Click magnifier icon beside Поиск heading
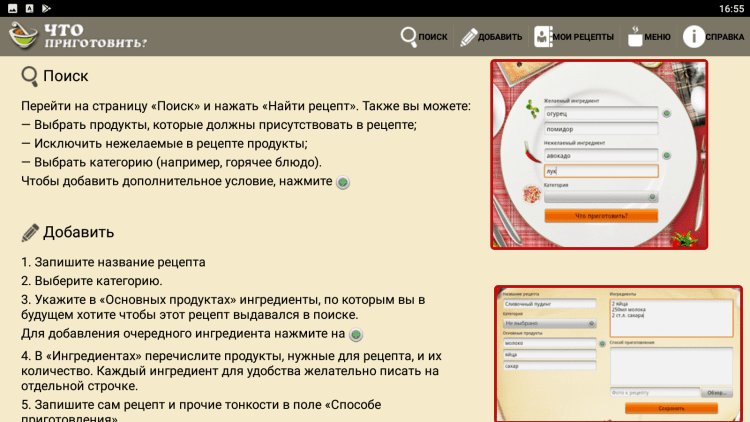This screenshot has width=750, height=422. (x=30, y=77)
